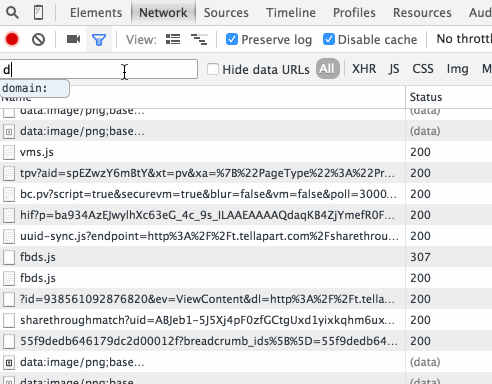The image size is (492, 384).
Task: Go to the Profiles tab
Action: click(x=354, y=13)
